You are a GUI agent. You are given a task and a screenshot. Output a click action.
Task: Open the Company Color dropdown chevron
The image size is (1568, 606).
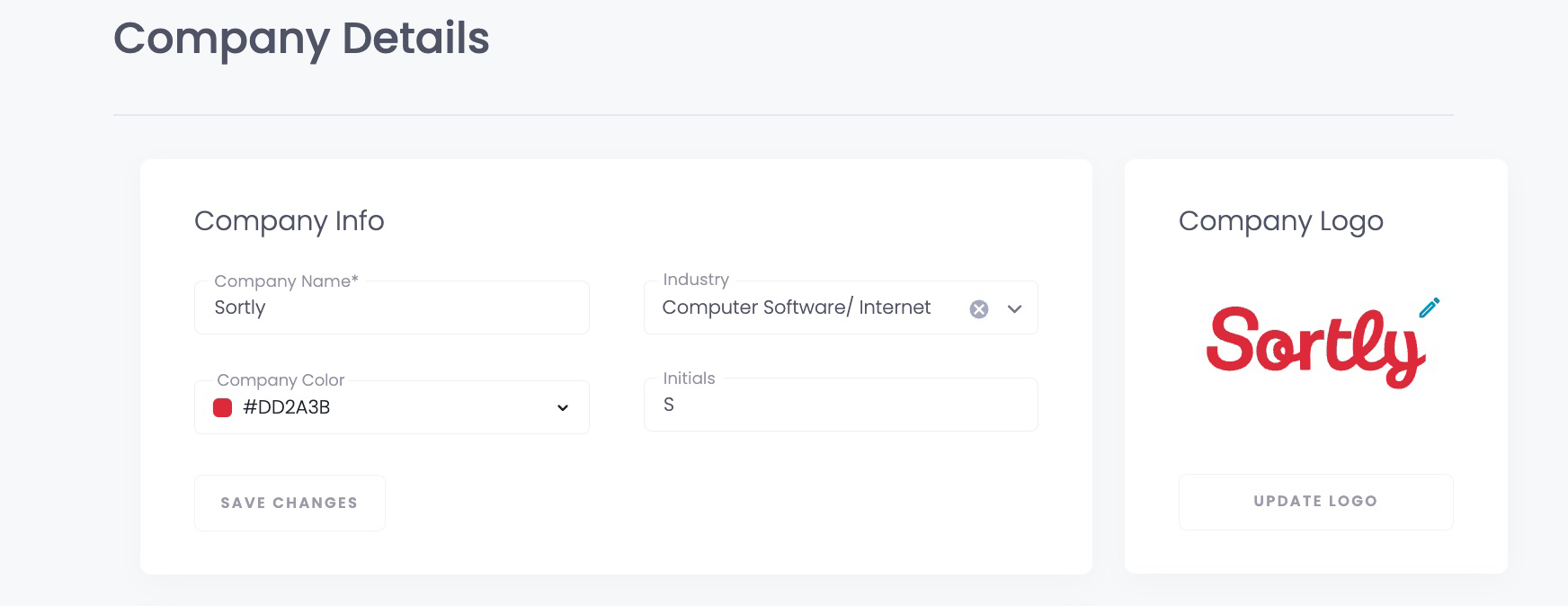563,408
